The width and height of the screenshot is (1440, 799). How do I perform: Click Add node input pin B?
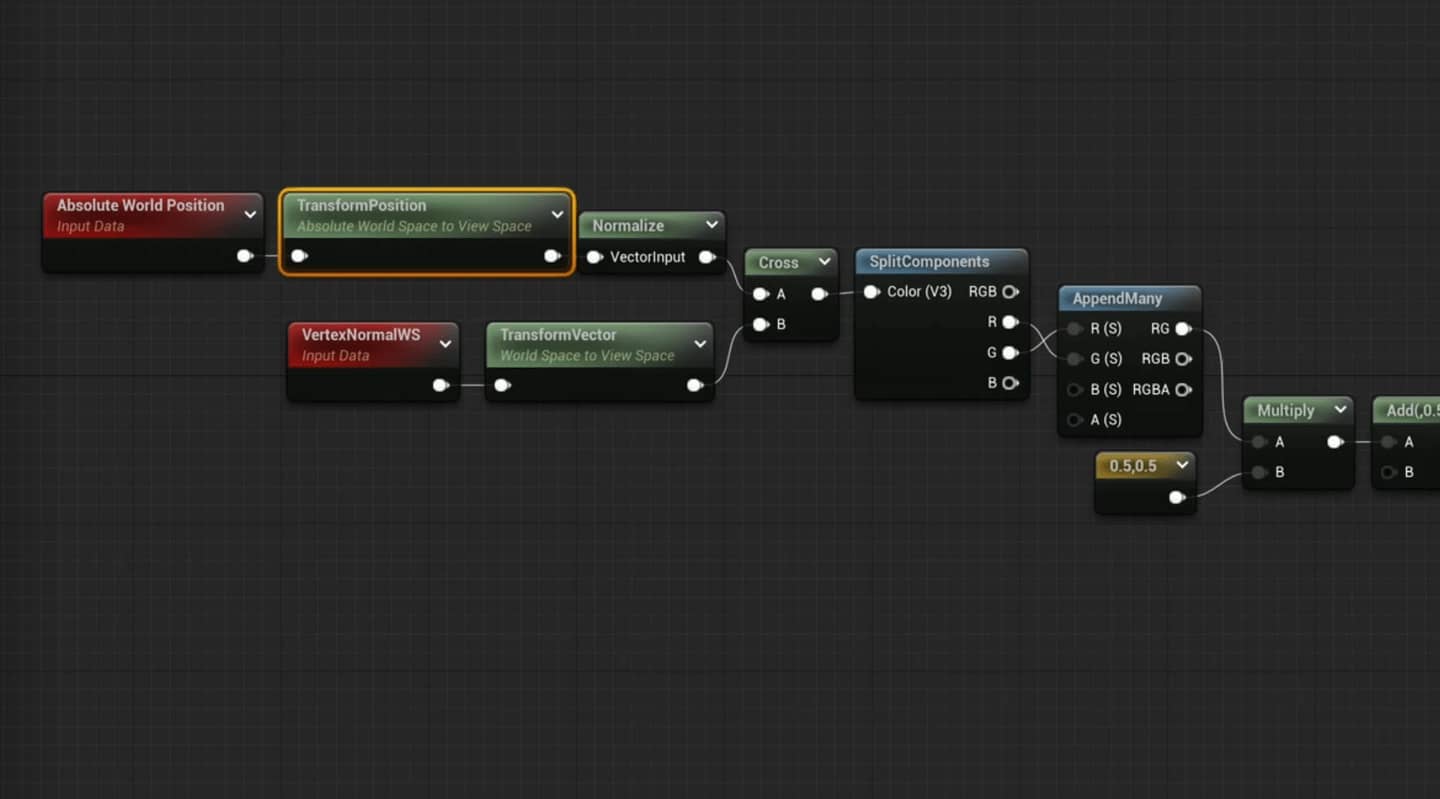(1388, 472)
